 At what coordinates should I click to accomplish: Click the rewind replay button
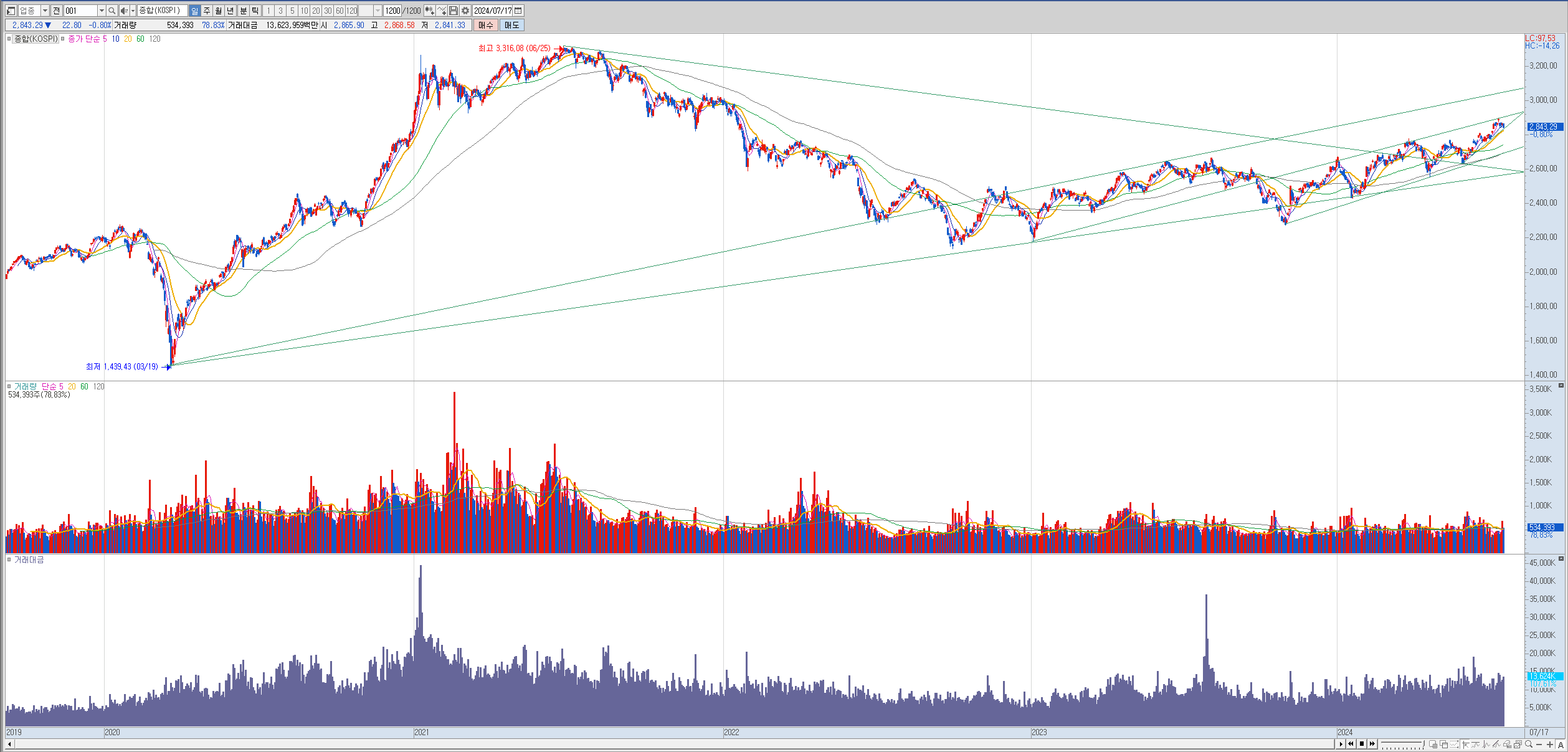tap(1351, 744)
